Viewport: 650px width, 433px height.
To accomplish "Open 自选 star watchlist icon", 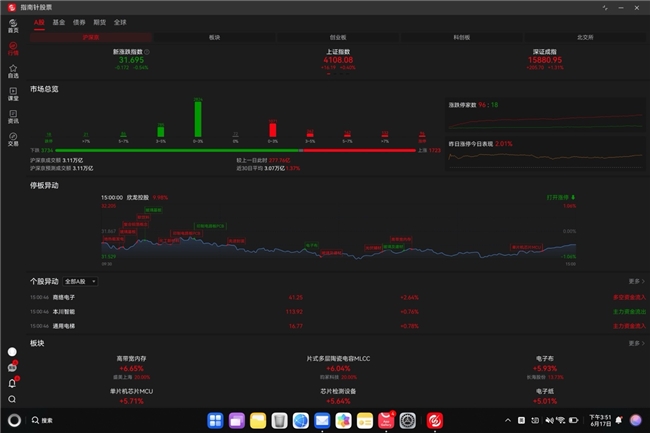I will [x=13, y=71].
